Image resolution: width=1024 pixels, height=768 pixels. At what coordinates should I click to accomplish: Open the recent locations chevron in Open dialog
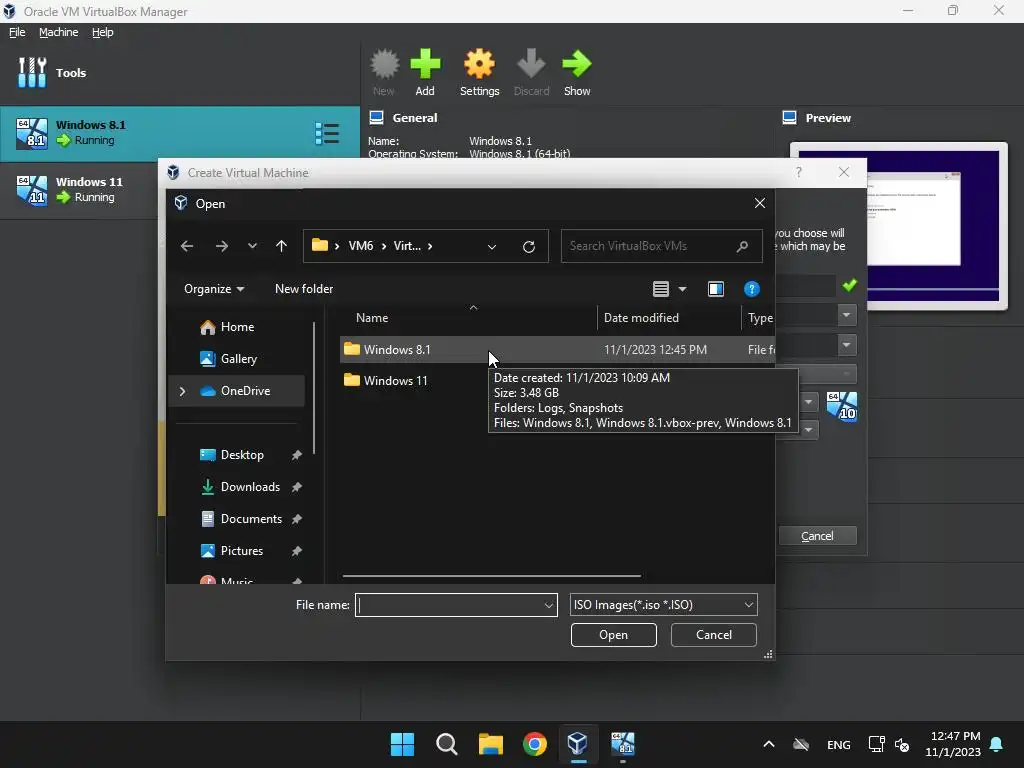click(252, 246)
